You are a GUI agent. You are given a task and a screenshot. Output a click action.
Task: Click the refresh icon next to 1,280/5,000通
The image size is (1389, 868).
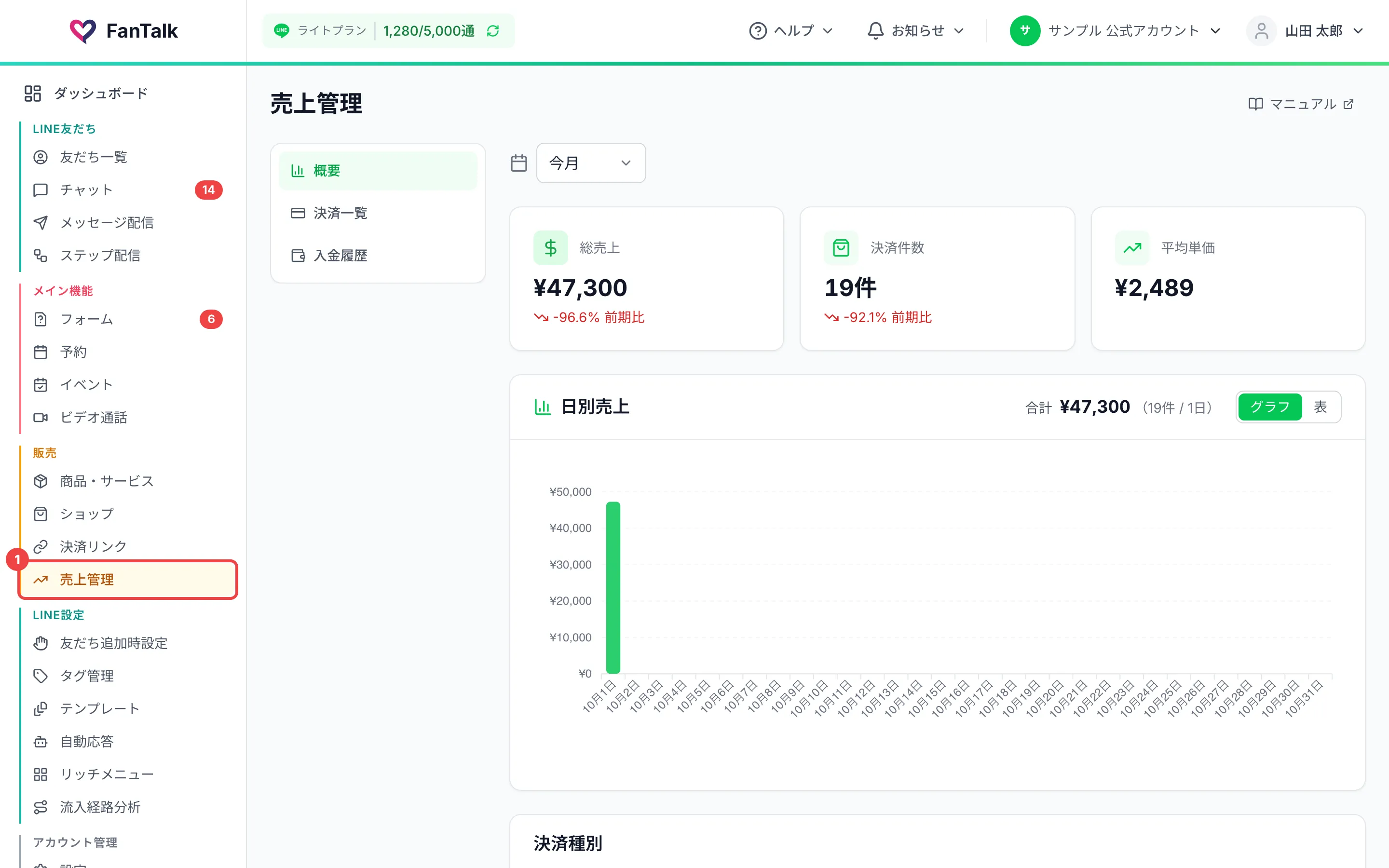coord(492,31)
